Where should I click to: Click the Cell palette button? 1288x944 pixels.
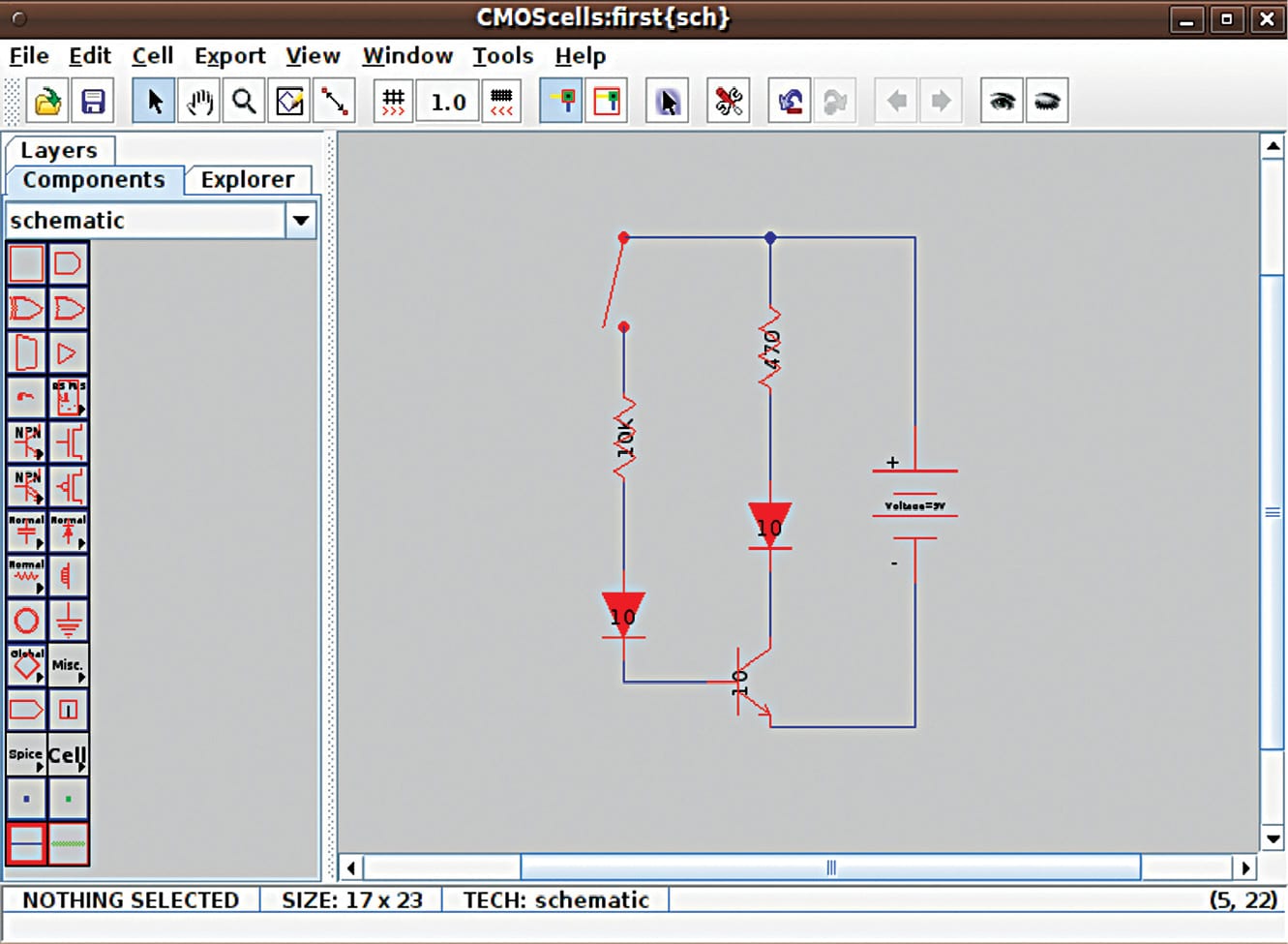click(x=68, y=754)
